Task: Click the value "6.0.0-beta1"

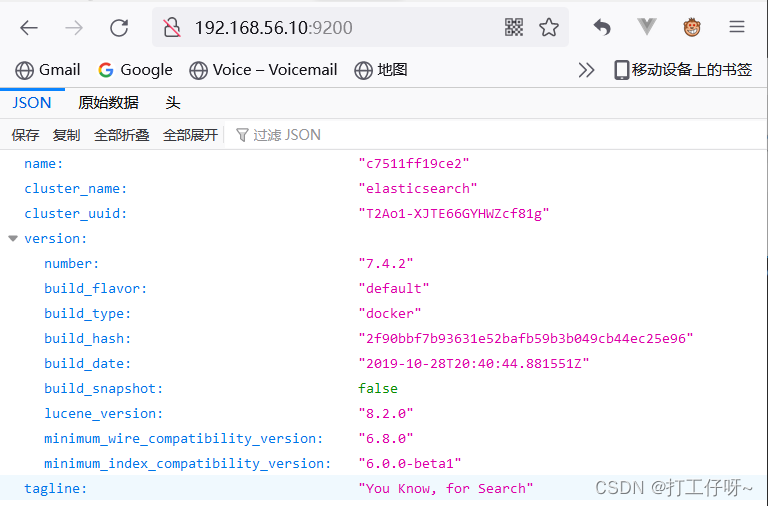Action: [410, 463]
